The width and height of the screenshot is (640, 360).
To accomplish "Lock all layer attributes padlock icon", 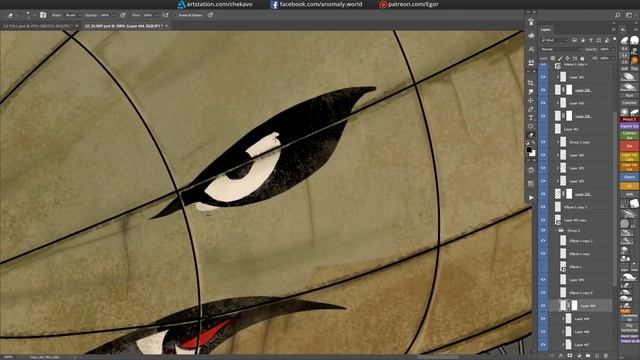I will tap(582, 58).
